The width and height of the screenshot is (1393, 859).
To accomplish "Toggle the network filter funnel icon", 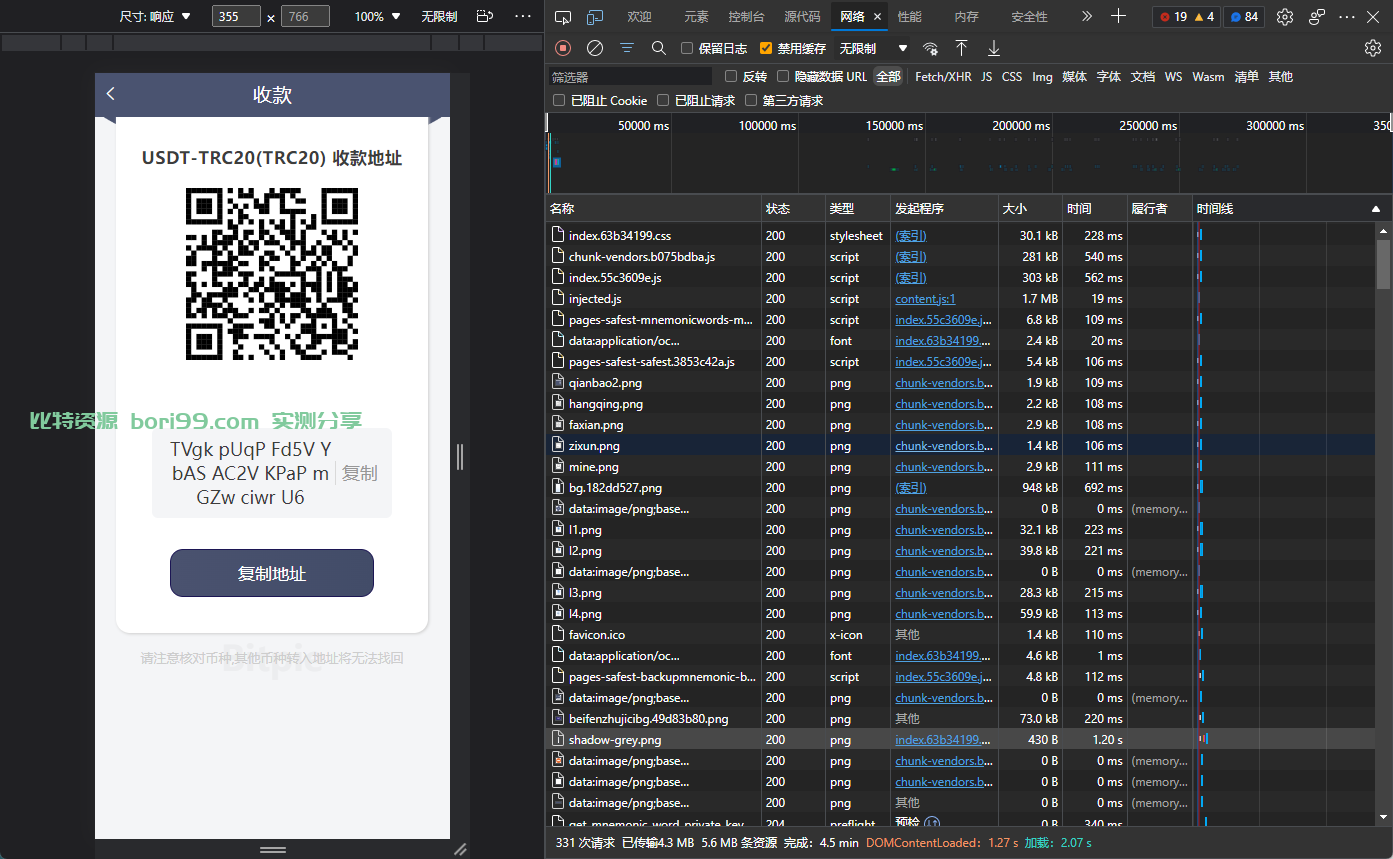I will coord(627,48).
